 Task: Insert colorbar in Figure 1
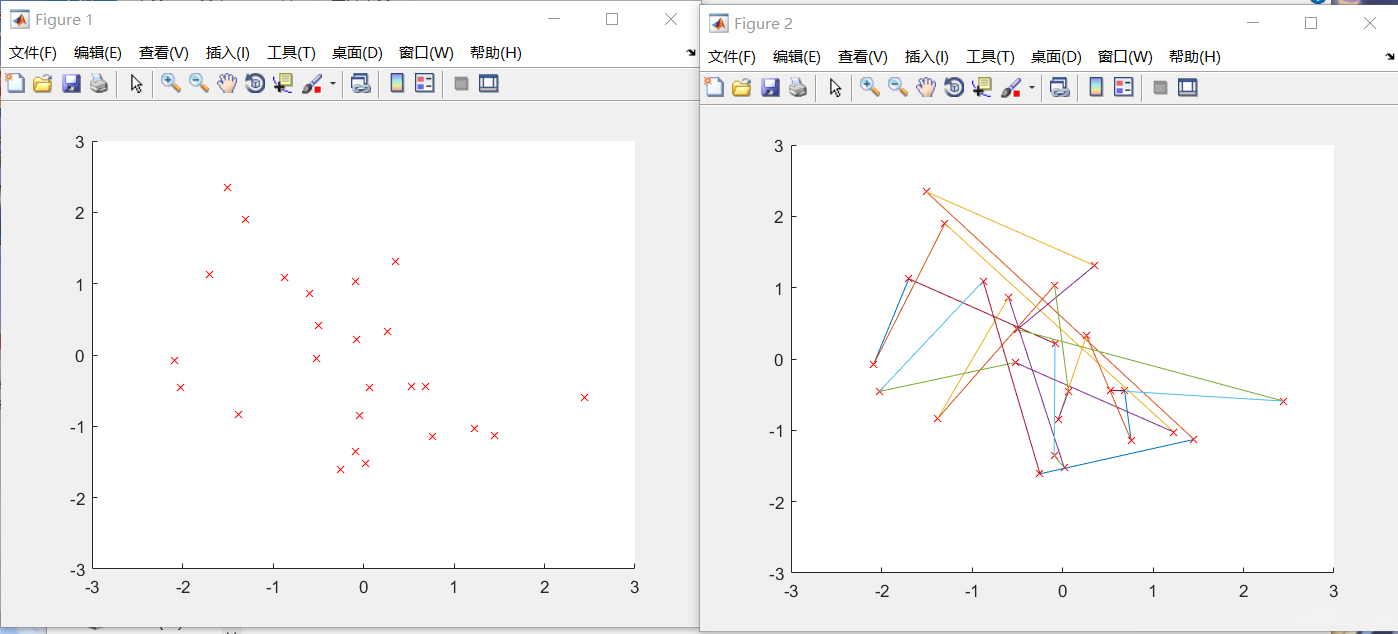coord(397,84)
